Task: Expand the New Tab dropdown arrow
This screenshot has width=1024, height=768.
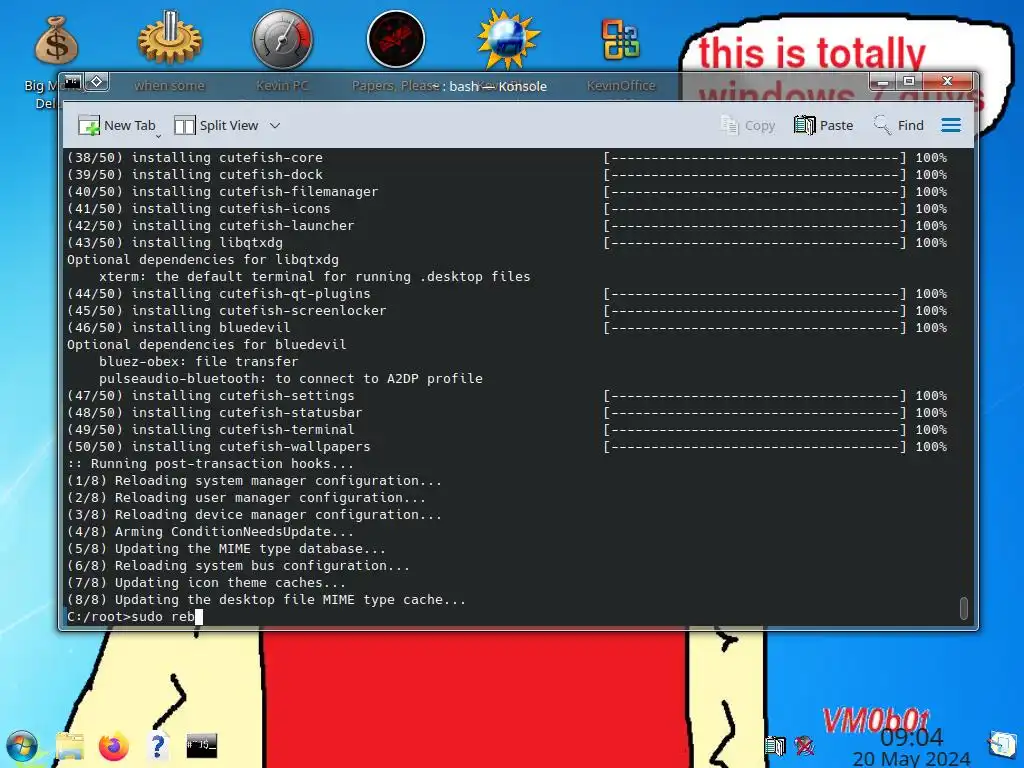Action: [159, 136]
